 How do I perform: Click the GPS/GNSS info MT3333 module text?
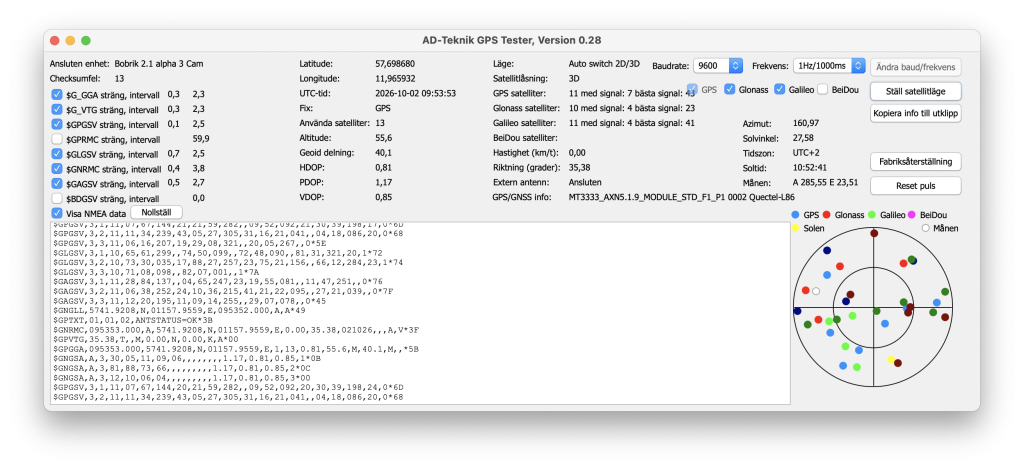(x=682, y=197)
